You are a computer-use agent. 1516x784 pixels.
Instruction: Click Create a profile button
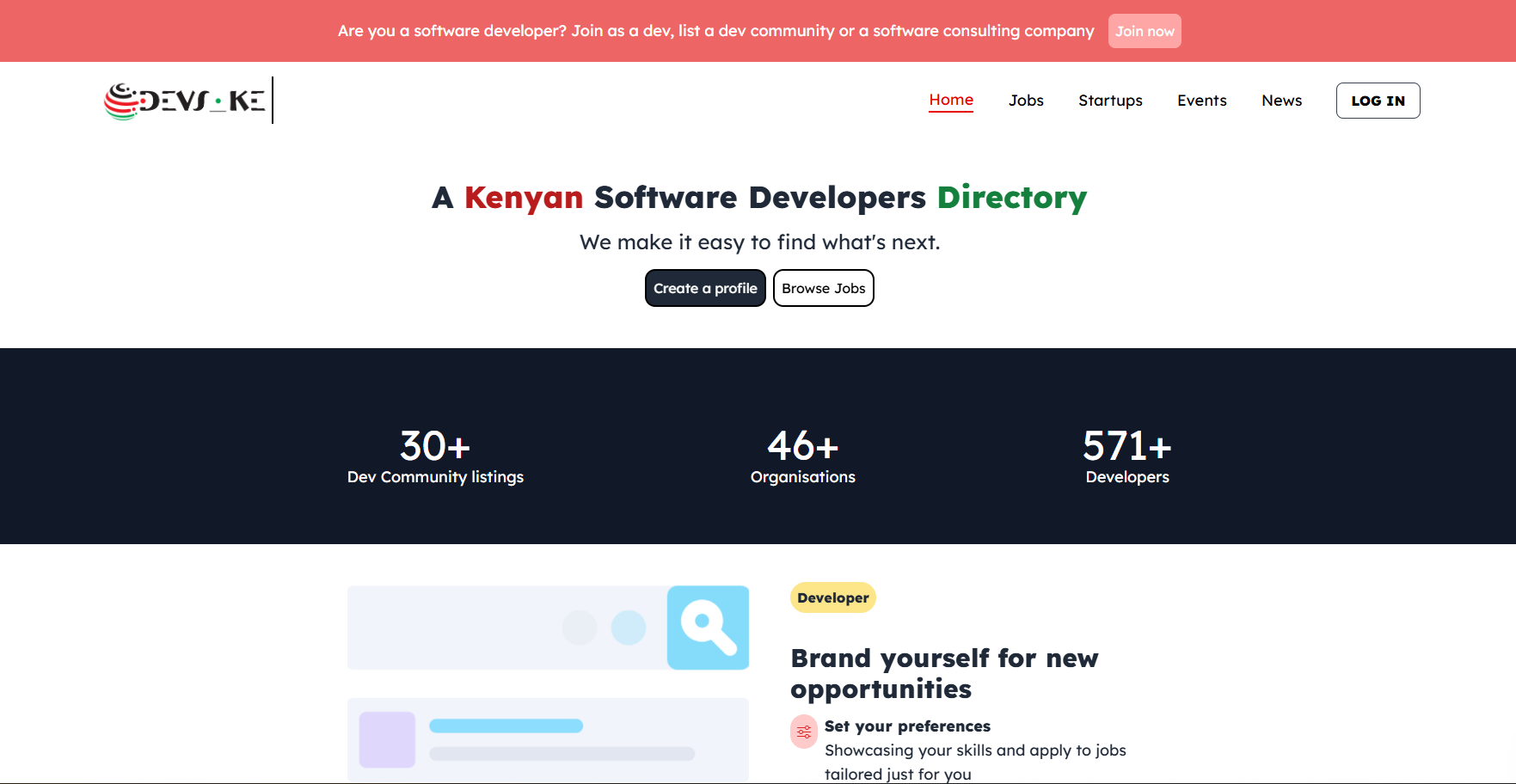705,288
